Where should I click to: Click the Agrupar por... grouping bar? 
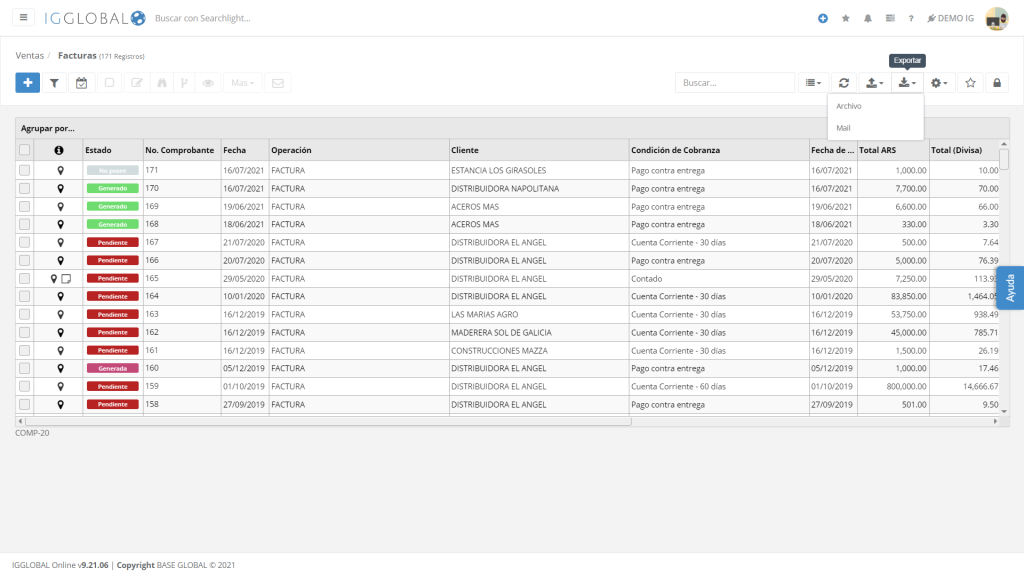click(x=513, y=128)
